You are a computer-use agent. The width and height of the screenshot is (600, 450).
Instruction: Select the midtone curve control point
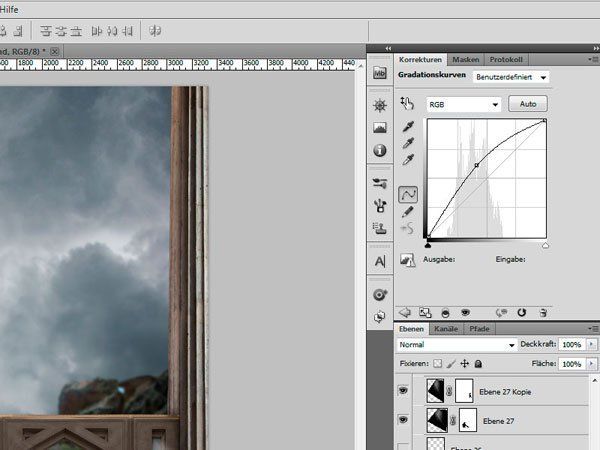point(476,165)
